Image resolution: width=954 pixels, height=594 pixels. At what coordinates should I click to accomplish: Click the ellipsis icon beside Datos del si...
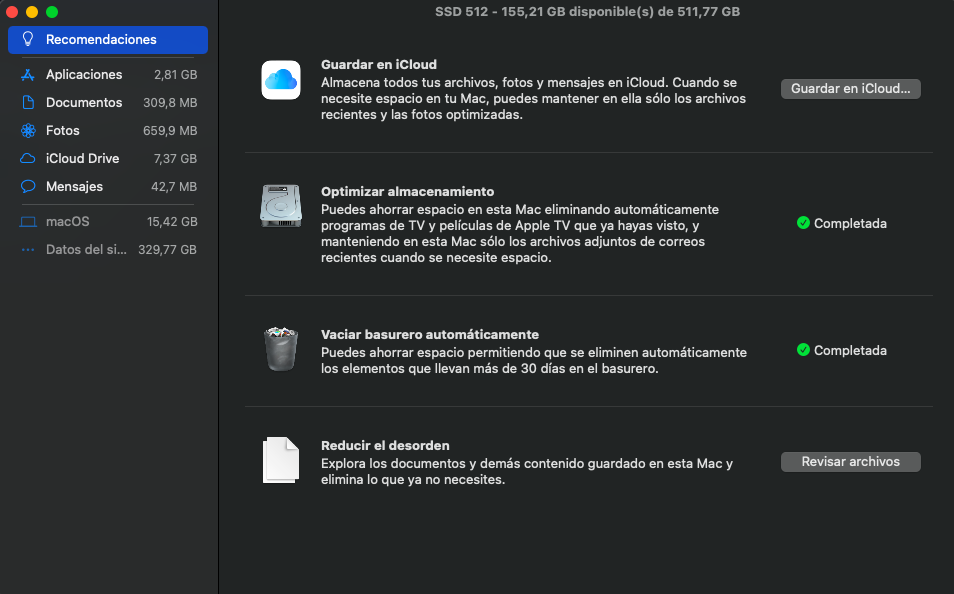pyautogui.click(x=28, y=250)
